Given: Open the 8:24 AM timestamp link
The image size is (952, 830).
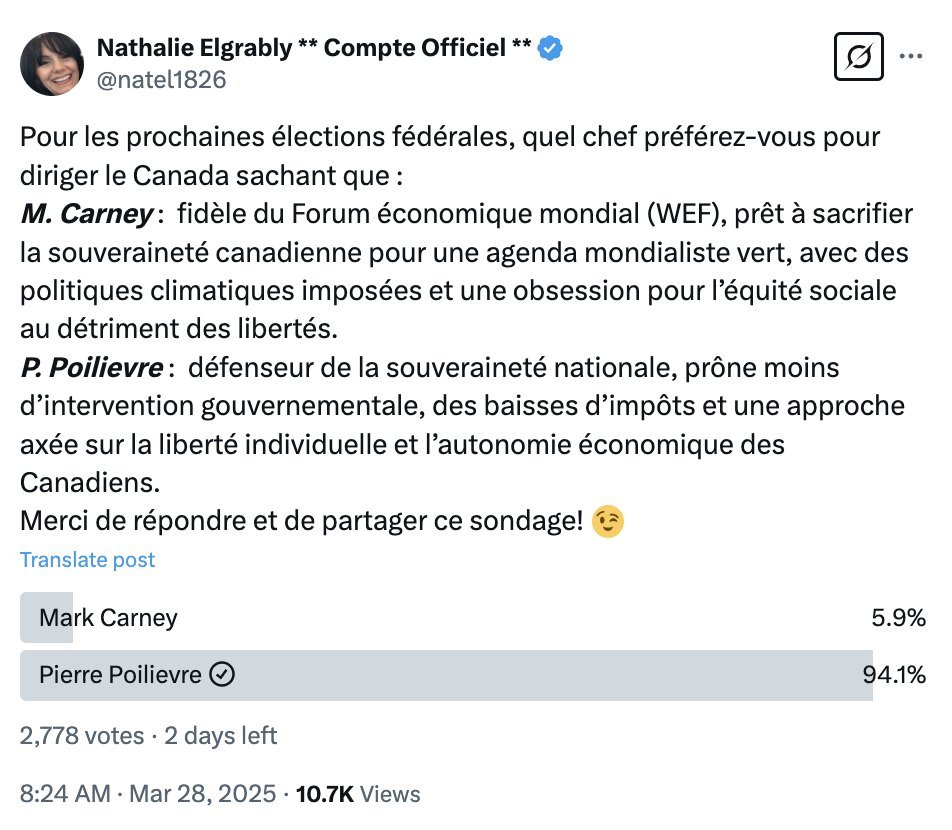Looking at the screenshot, I should (x=66, y=794).
